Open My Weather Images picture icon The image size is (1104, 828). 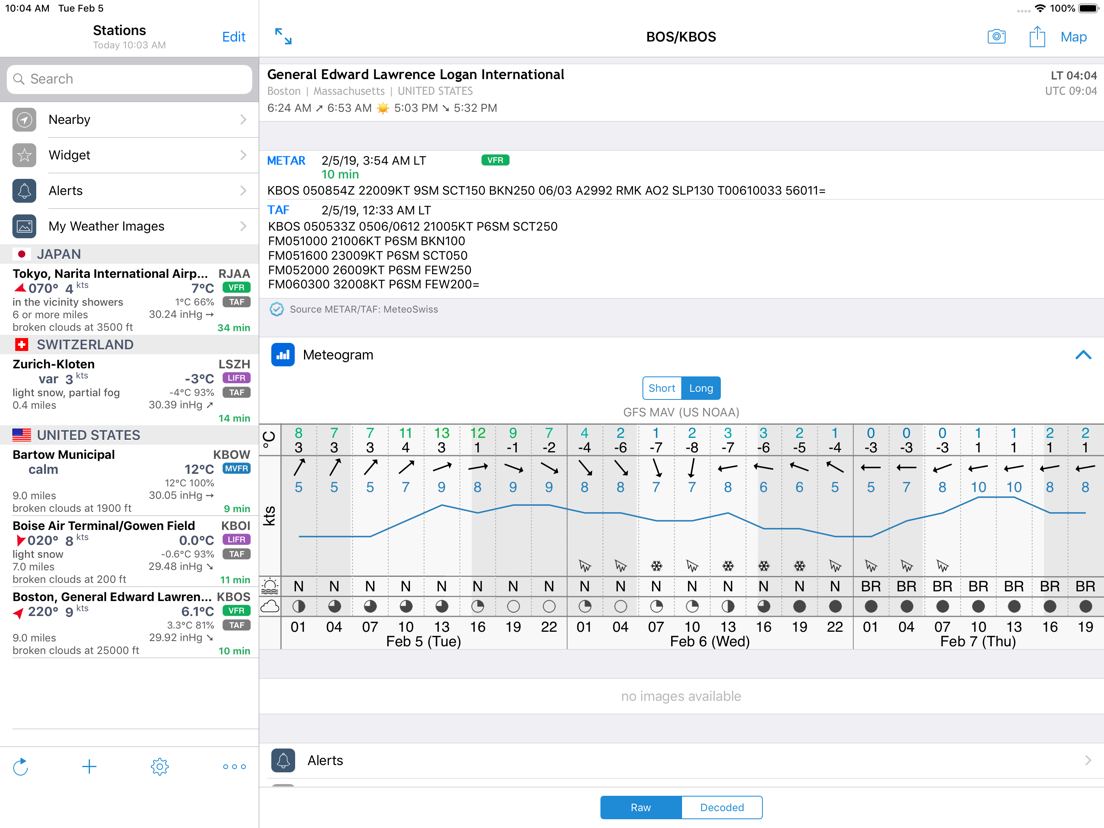(x=25, y=226)
